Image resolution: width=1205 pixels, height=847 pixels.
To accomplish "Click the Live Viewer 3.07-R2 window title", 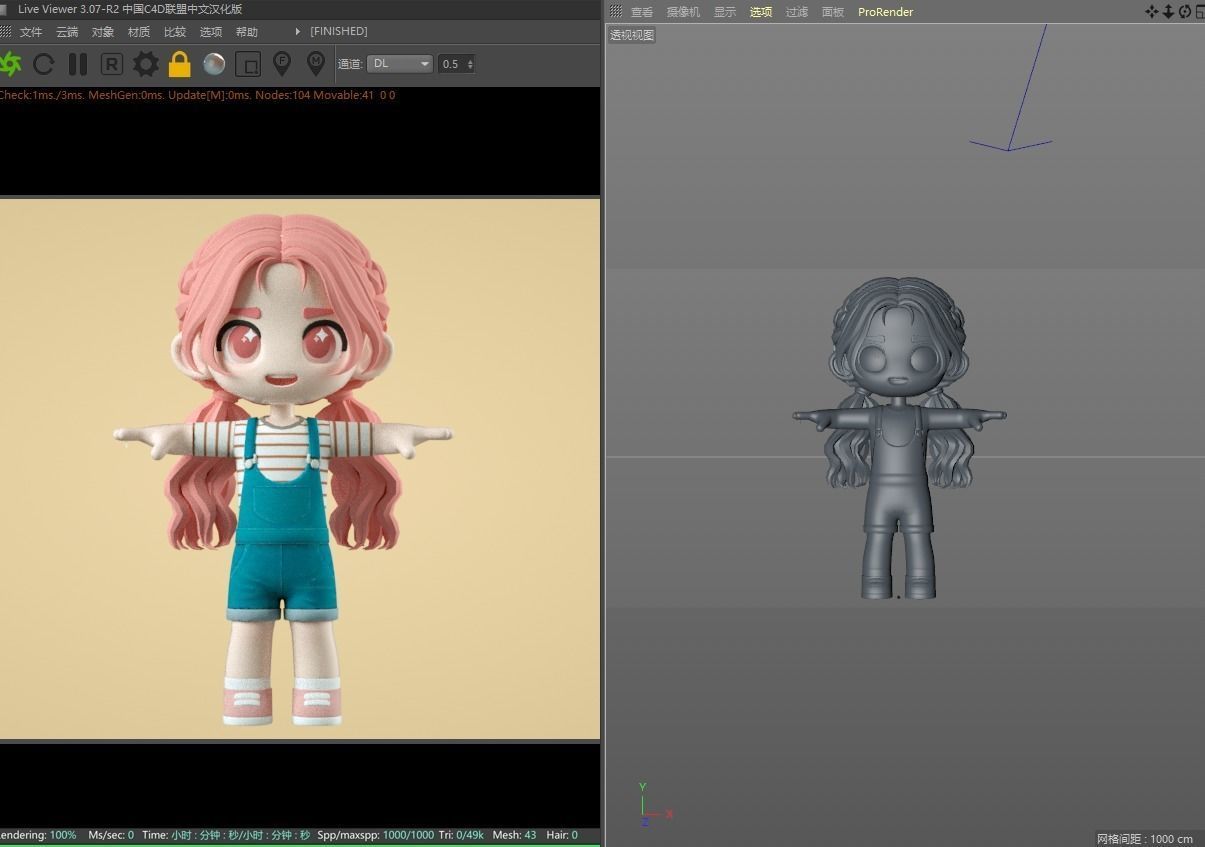I will pos(130,9).
